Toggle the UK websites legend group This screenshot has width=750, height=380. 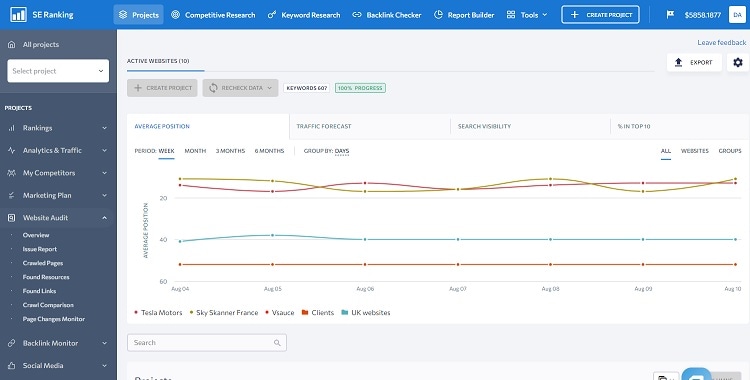(x=366, y=313)
